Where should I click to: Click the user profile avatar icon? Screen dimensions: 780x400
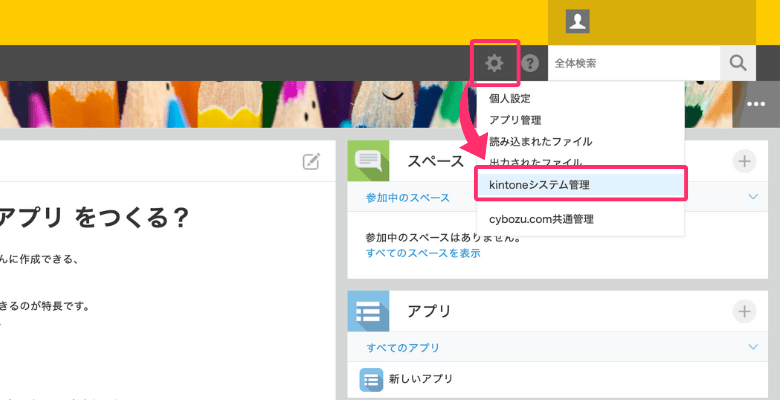pyautogui.click(x=577, y=21)
